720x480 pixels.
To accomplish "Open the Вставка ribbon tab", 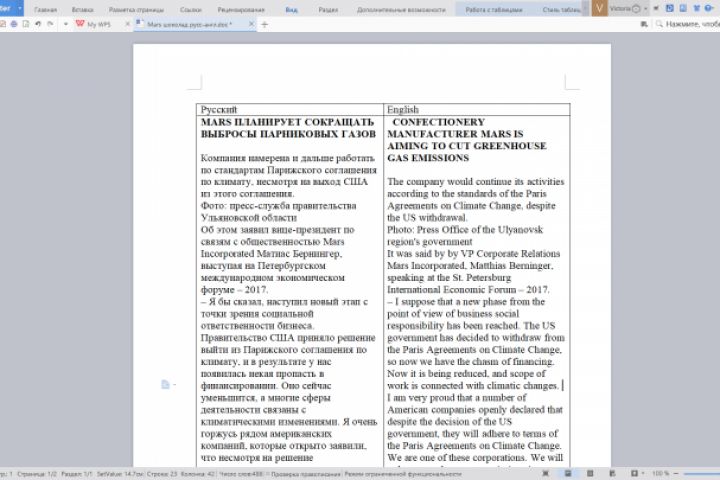I will pyautogui.click(x=83, y=10).
